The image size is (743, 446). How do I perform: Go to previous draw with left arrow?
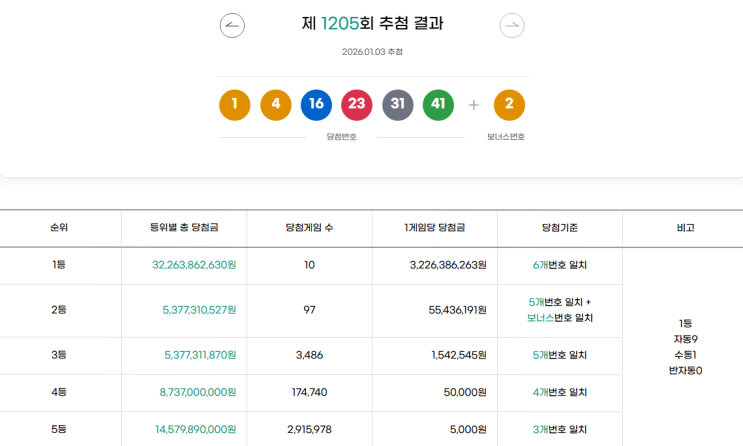pyautogui.click(x=232, y=26)
